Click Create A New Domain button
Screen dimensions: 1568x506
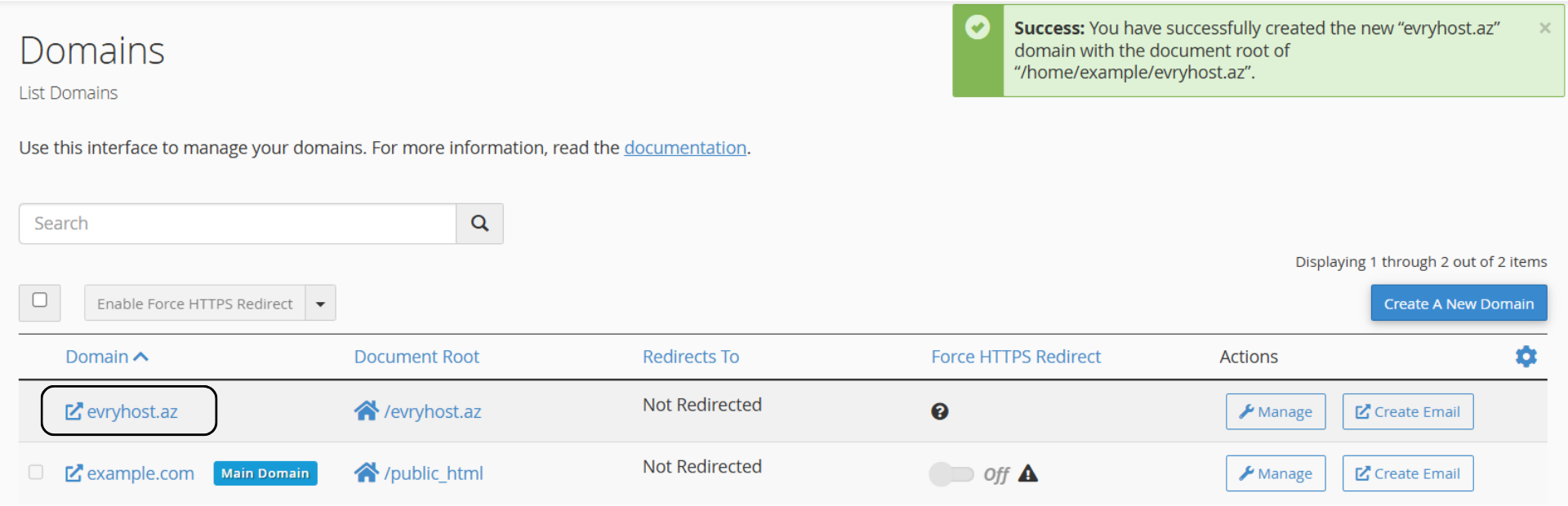click(1459, 304)
